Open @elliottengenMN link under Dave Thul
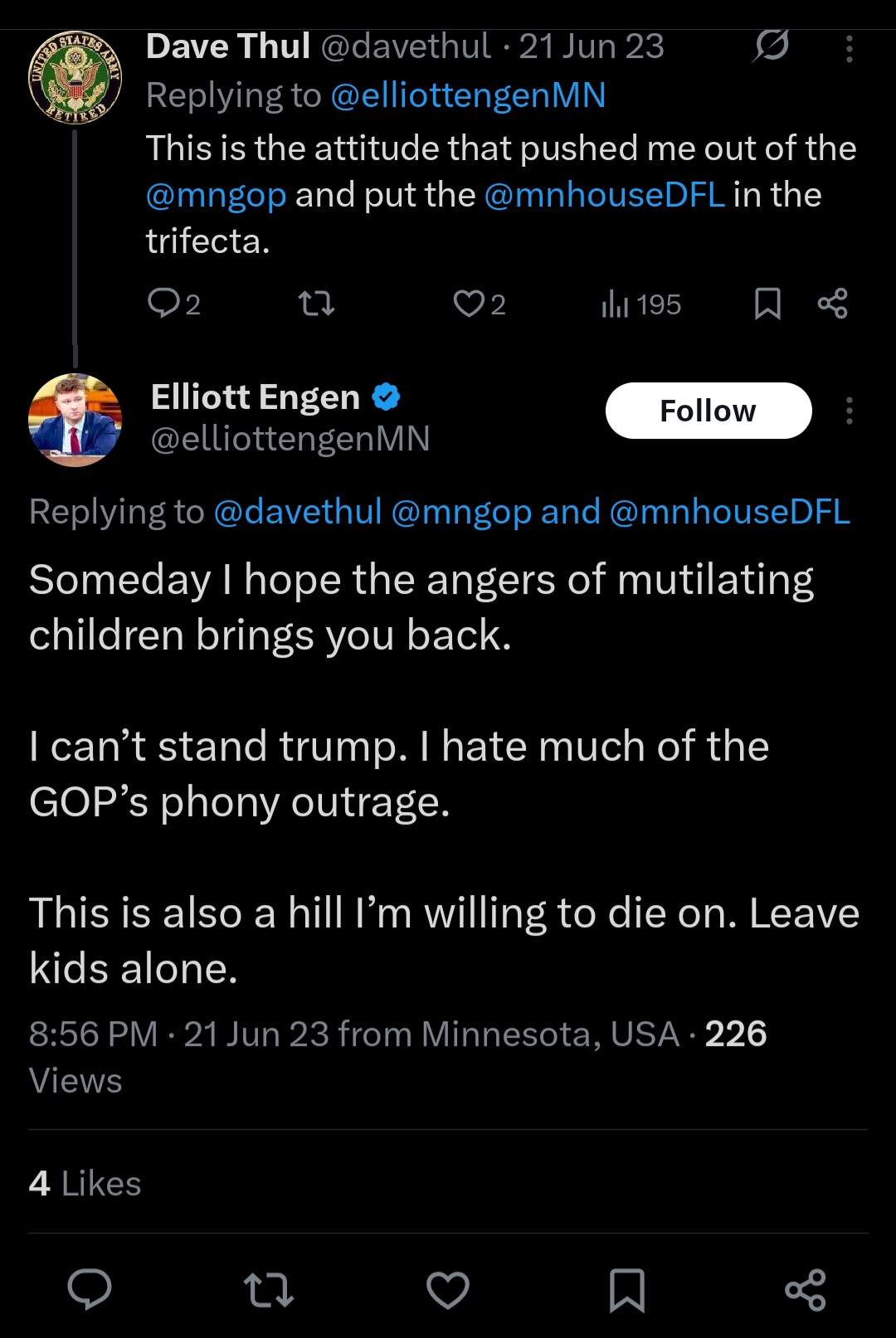The width and height of the screenshot is (896, 1338). (x=468, y=95)
